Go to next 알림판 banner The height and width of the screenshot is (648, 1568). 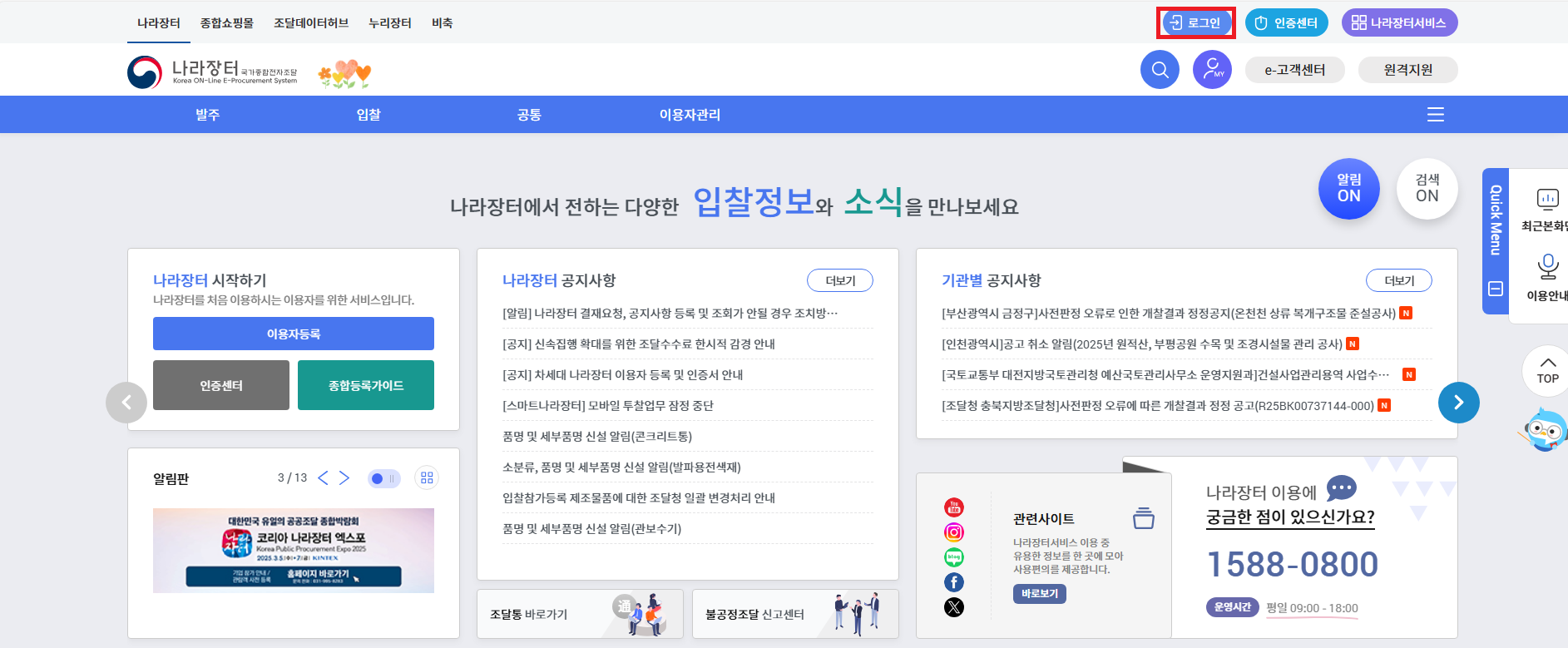(344, 477)
